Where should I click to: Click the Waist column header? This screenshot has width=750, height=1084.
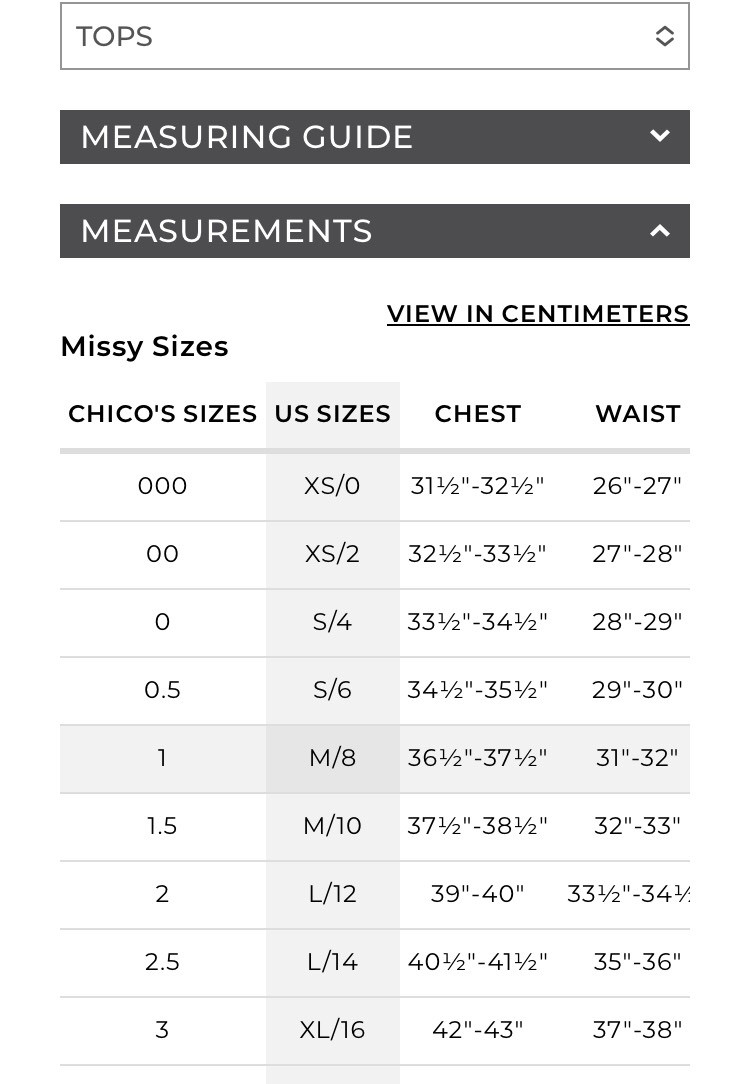637,414
